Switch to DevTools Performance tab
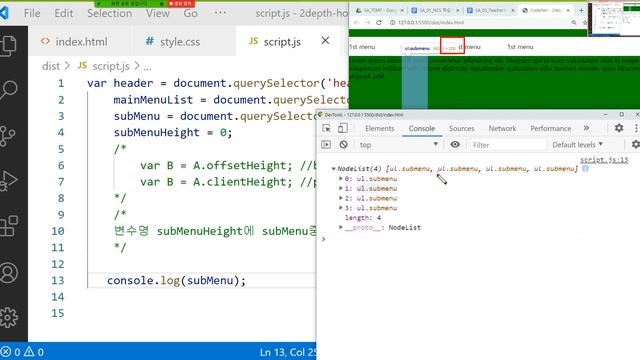Viewport: 640px width, 360px height. coord(551,128)
